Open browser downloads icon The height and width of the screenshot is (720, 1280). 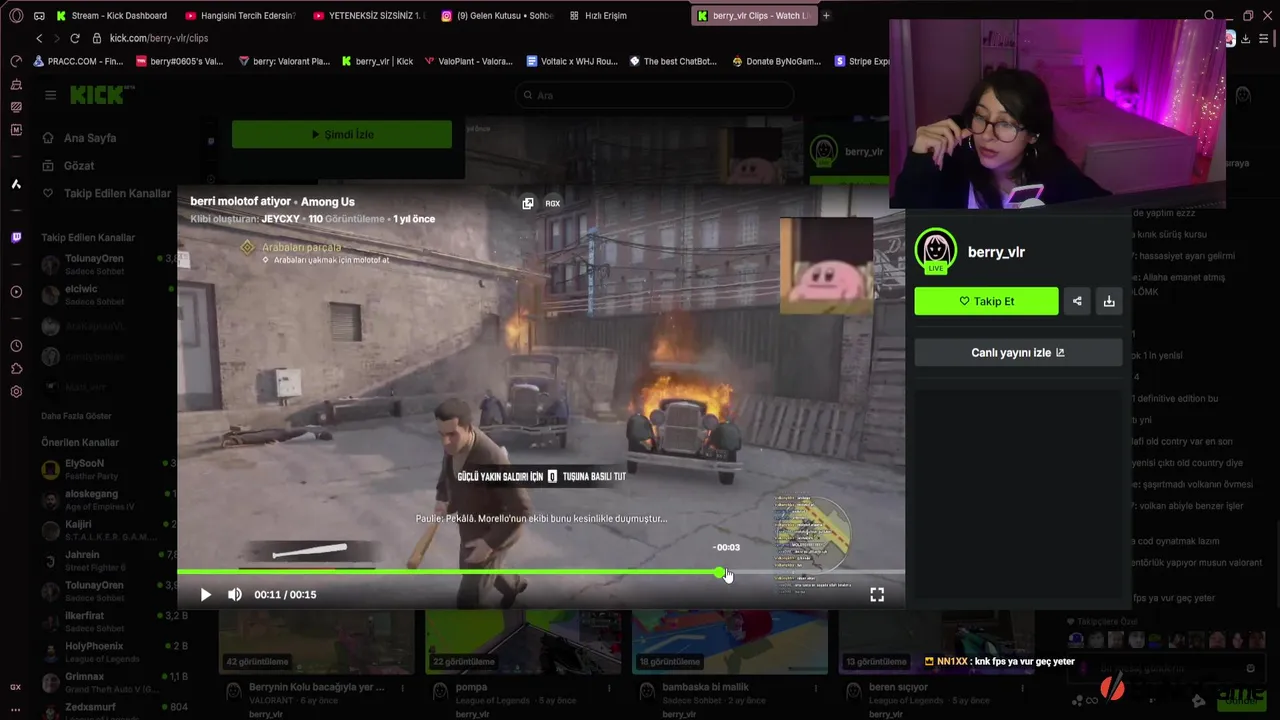click(1245, 39)
